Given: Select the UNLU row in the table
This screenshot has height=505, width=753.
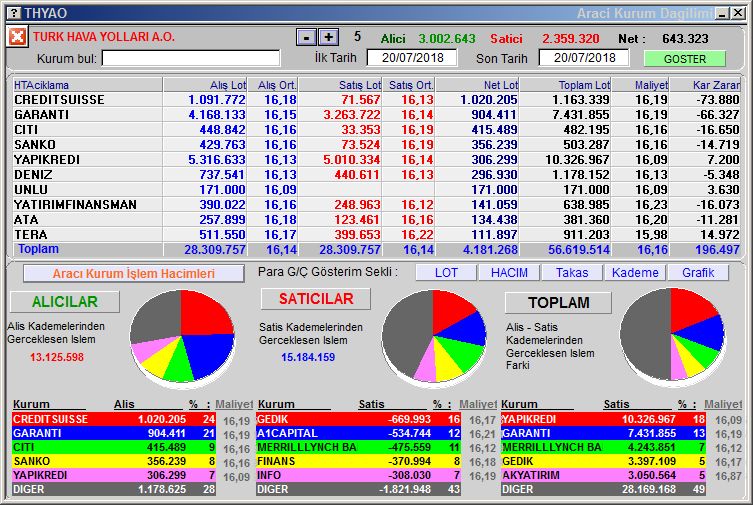Looking at the screenshot, I should pyautogui.click(x=376, y=190).
